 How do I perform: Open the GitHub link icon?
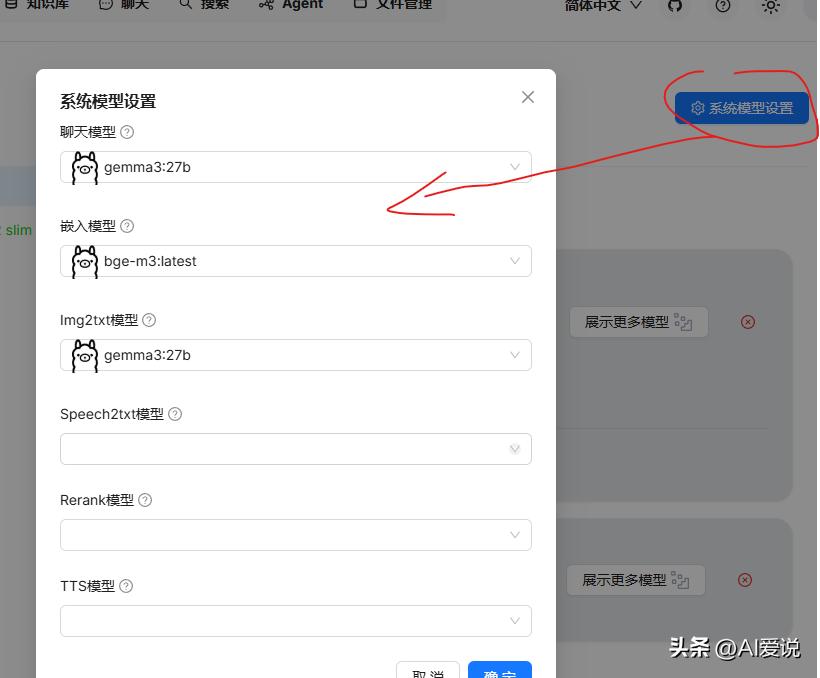tap(675, 5)
